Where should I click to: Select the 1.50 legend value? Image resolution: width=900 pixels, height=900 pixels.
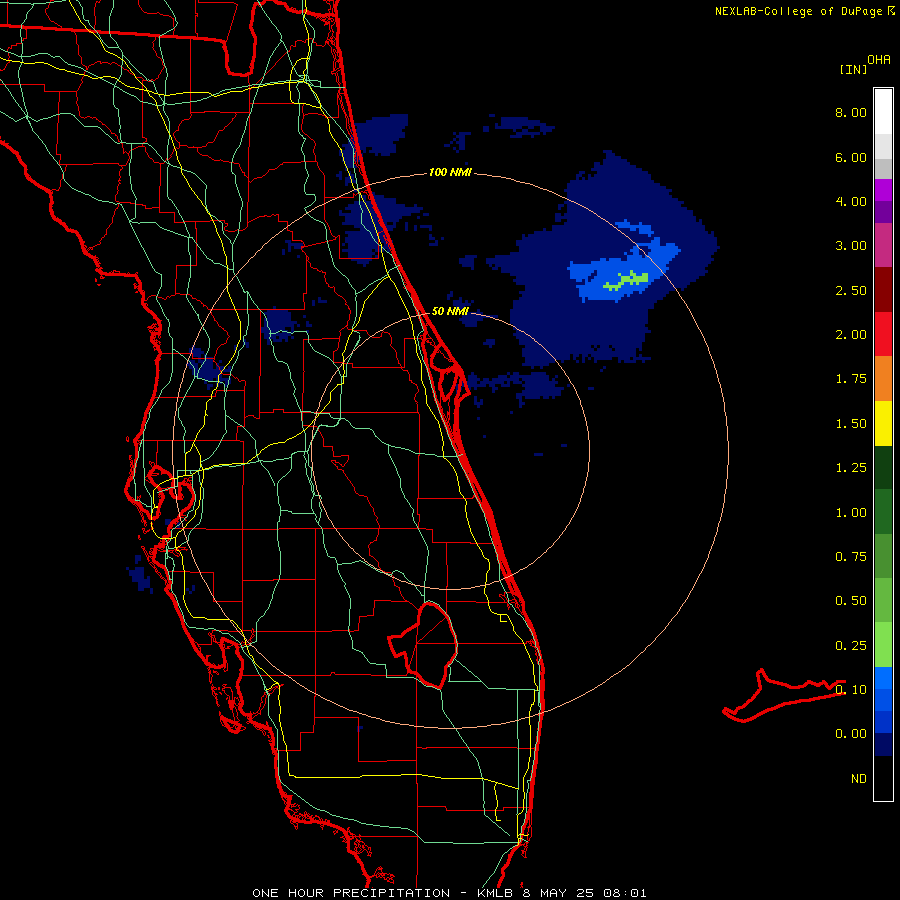pyautogui.click(x=851, y=424)
